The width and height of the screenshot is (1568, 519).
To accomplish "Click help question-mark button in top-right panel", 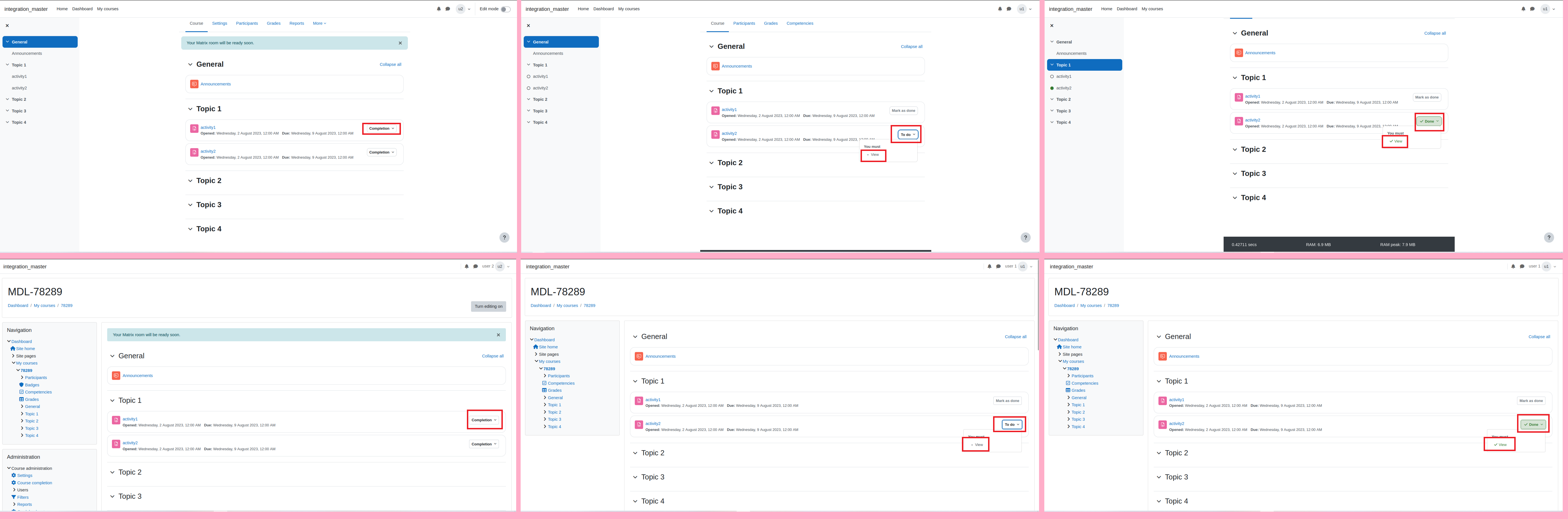I will tap(1549, 238).
